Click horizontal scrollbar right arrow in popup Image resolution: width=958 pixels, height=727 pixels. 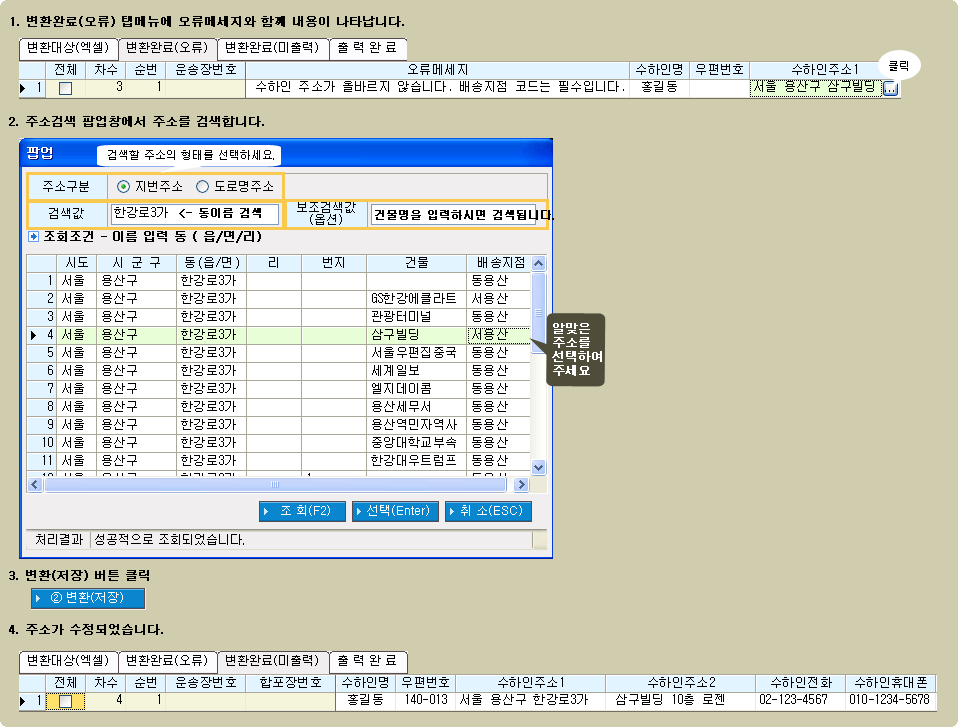521,484
